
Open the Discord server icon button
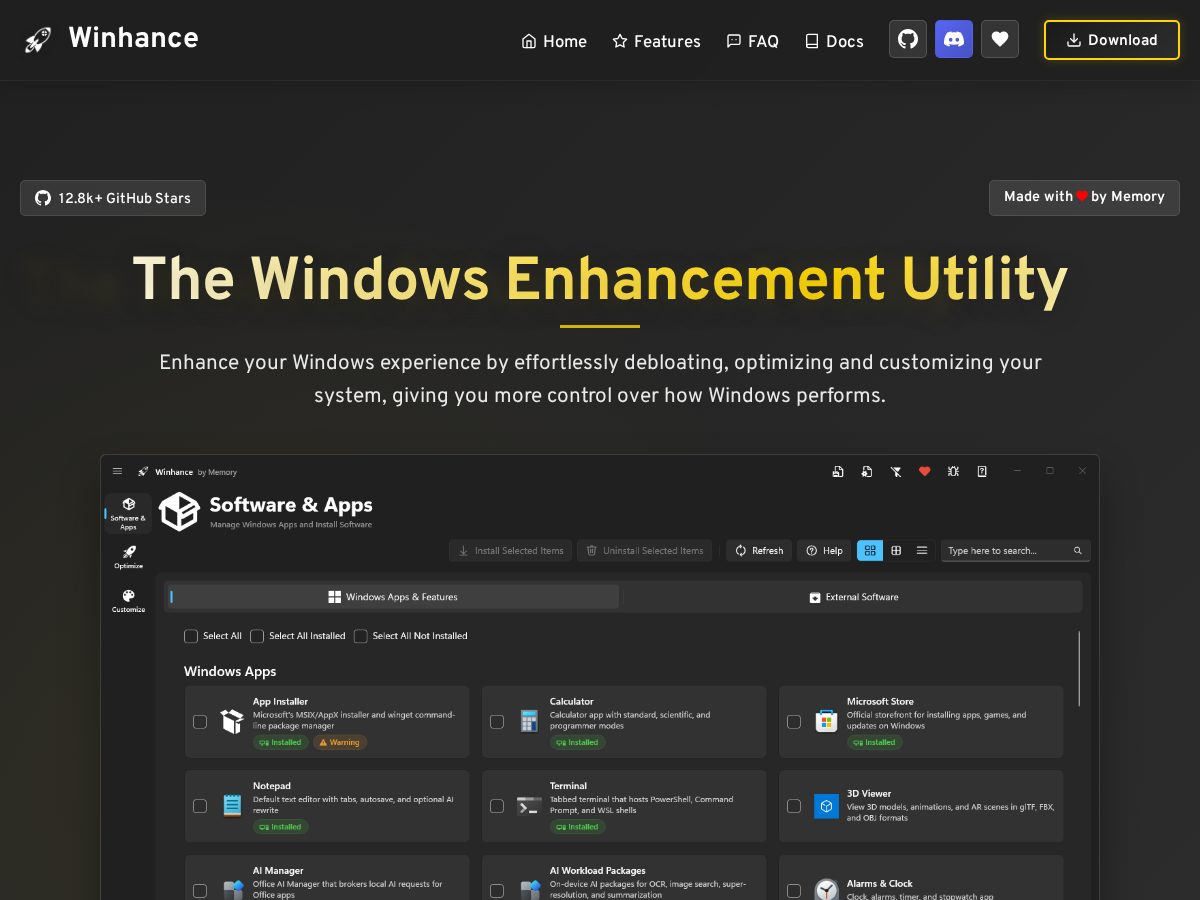point(954,40)
